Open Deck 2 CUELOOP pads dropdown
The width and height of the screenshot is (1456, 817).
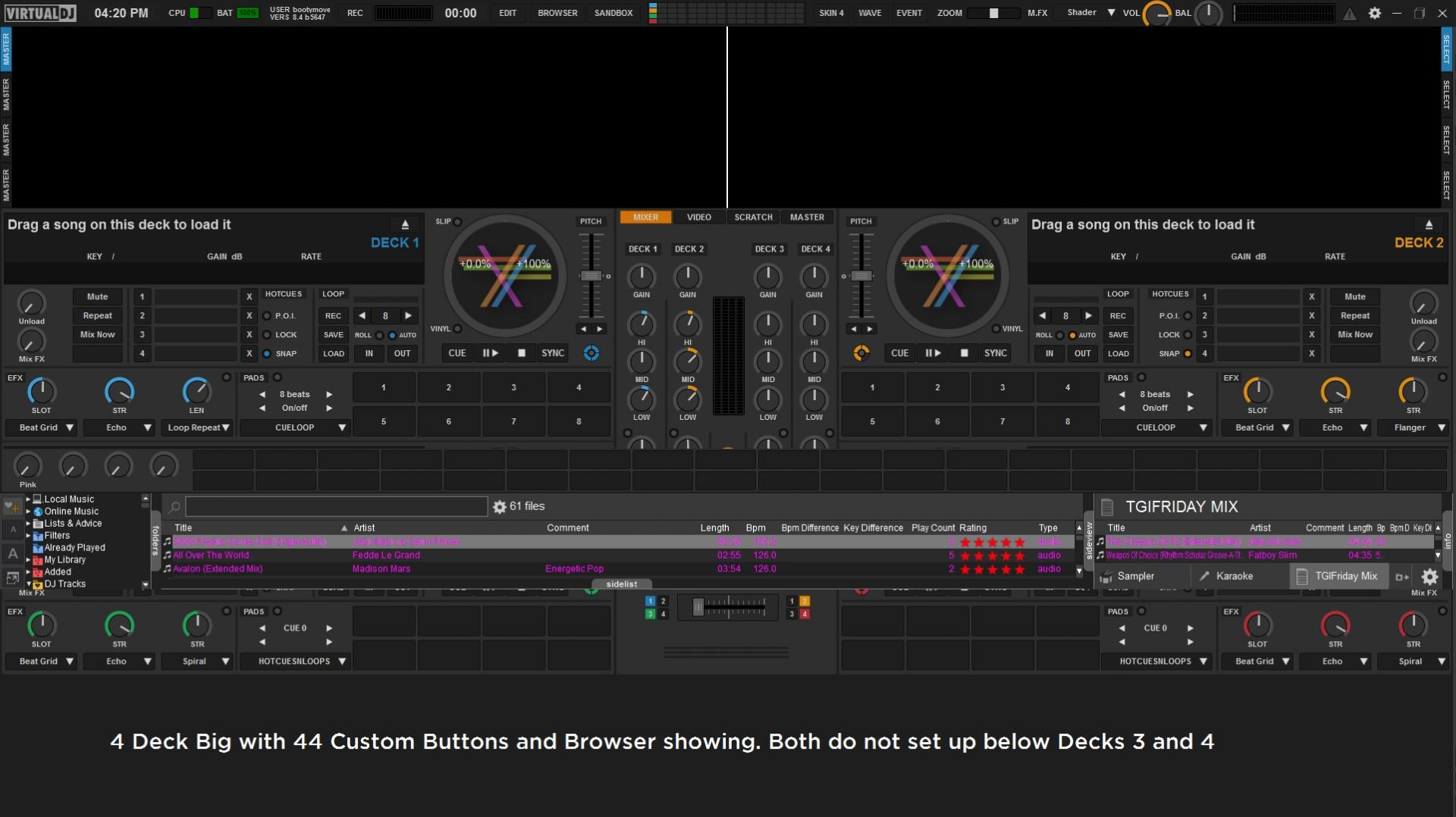1156,428
